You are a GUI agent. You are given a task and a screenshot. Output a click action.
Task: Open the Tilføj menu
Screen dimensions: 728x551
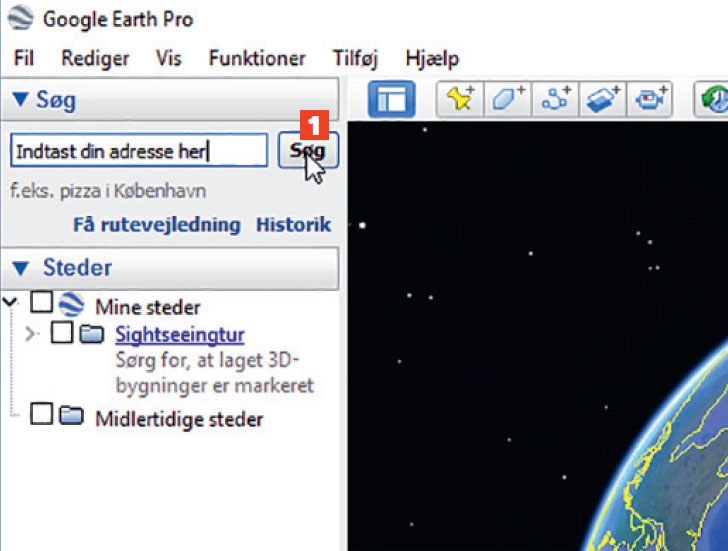point(355,59)
